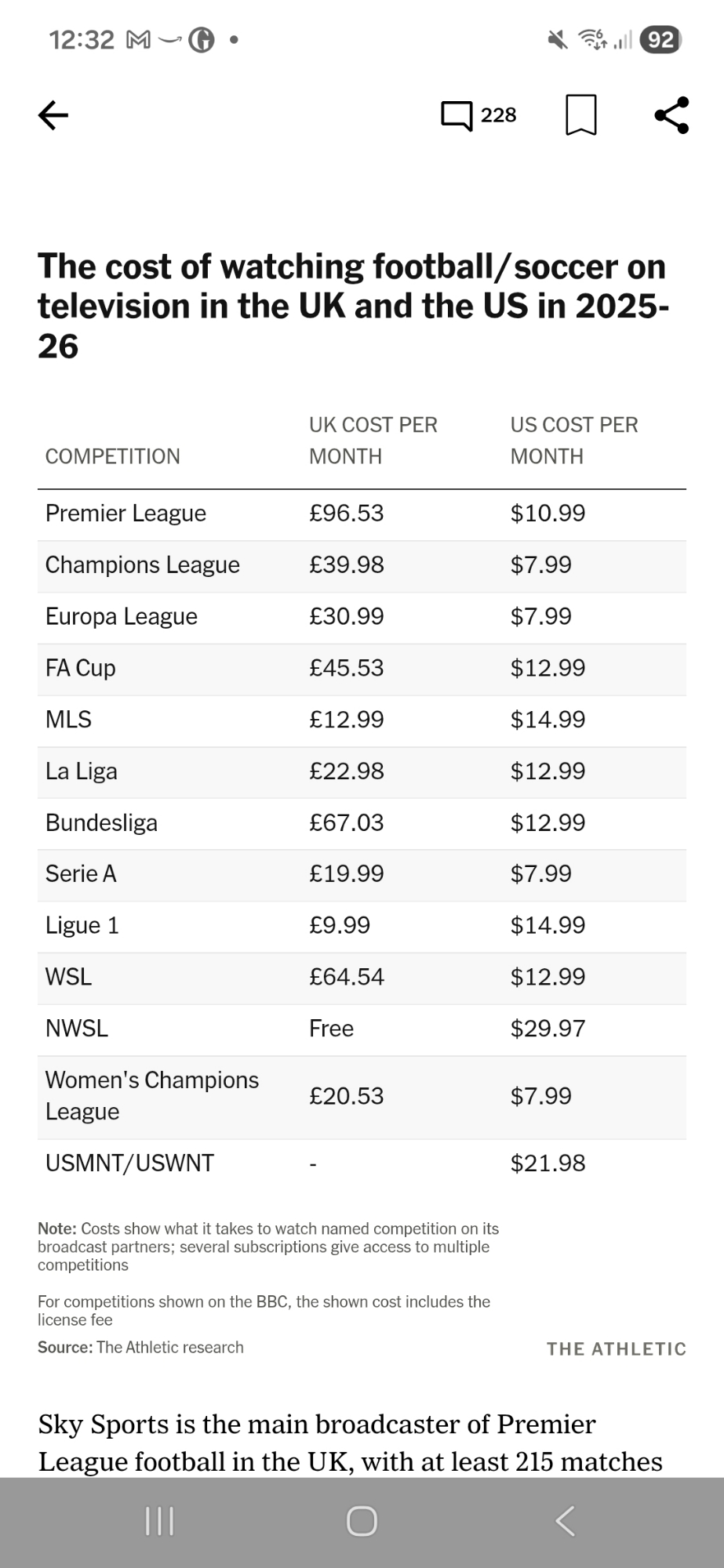The height and width of the screenshot is (1568, 724).
Task: Tap the THE ATHLETIC logo text
Action: coord(616,1348)
